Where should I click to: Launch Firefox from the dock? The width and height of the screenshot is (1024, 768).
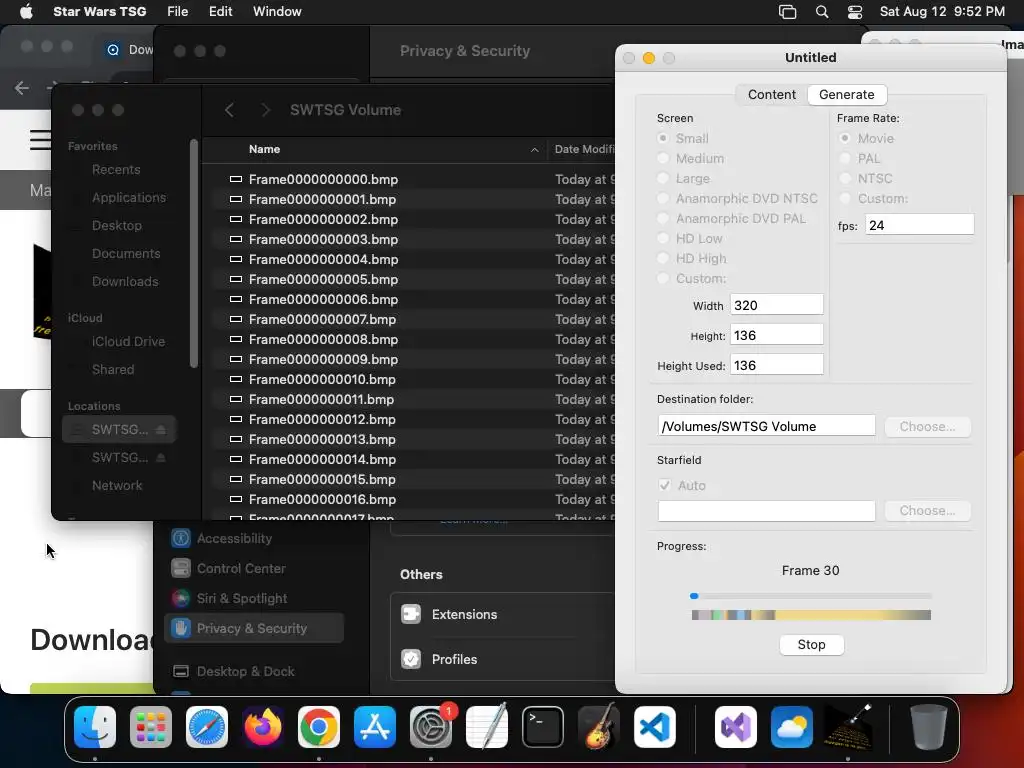263,727
